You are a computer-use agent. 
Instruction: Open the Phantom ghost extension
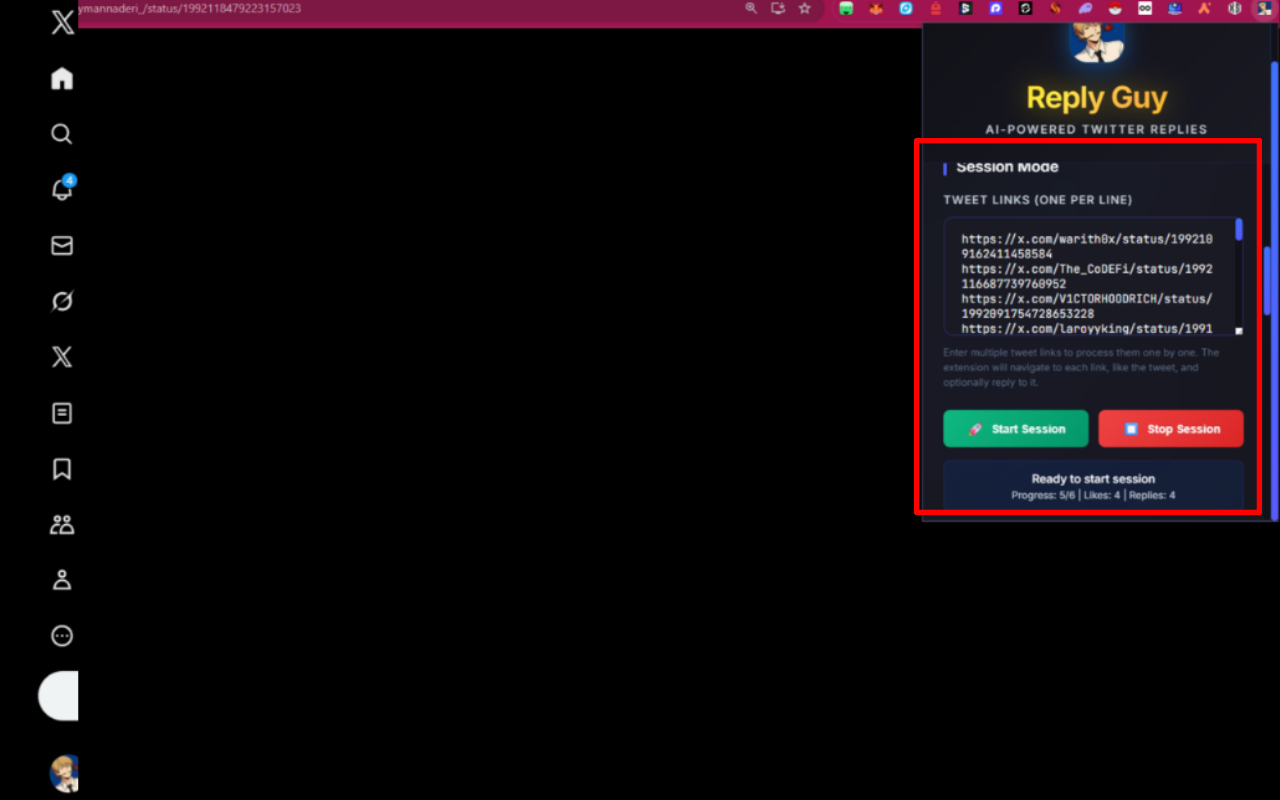coord(1086,8)
